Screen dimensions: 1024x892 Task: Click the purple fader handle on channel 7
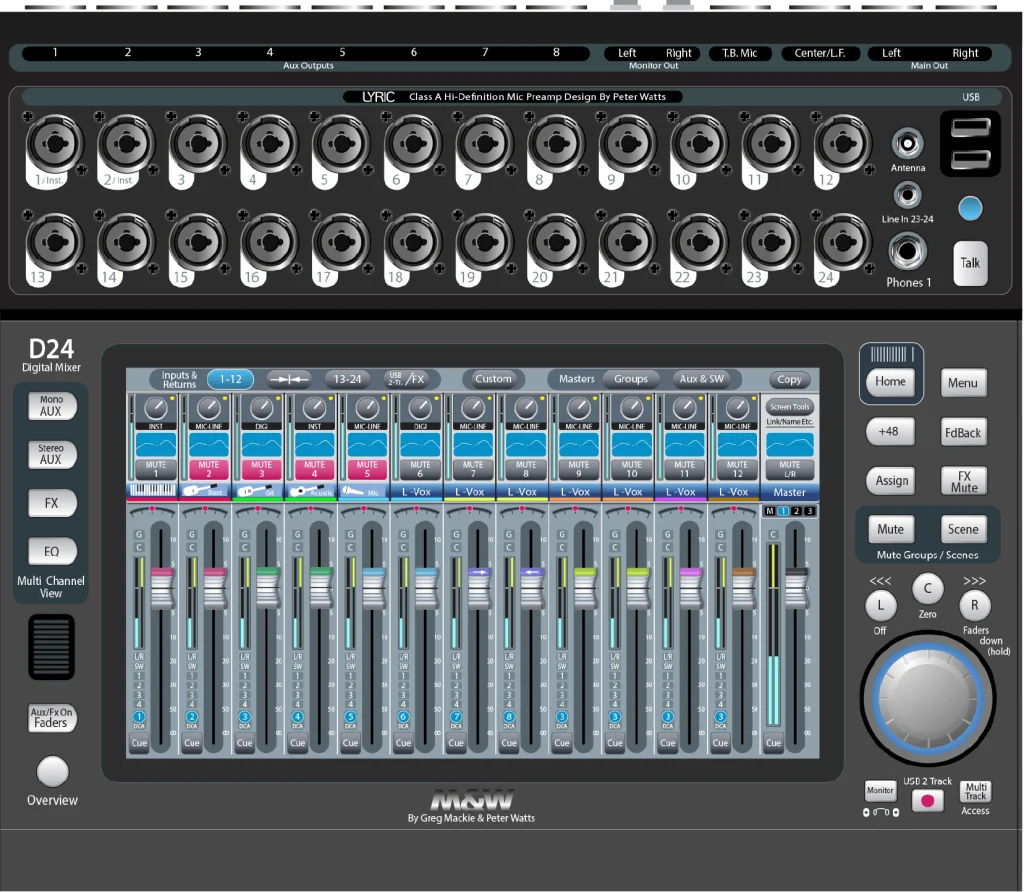click(479, 587)
